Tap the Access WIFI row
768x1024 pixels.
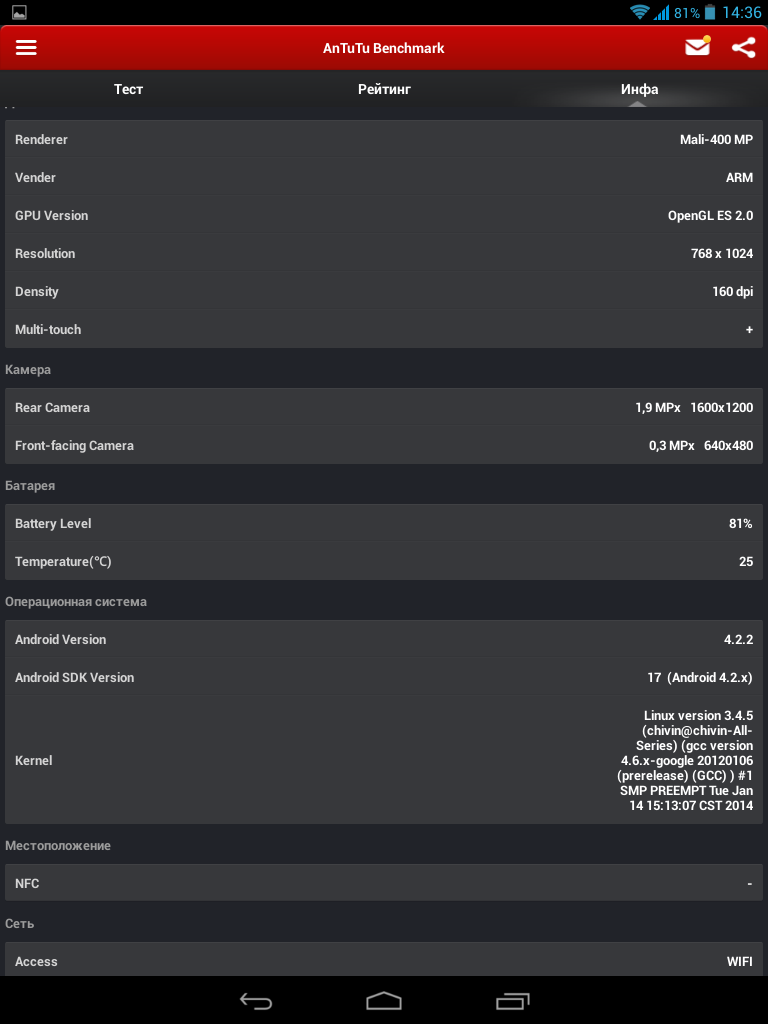(384, 960)
